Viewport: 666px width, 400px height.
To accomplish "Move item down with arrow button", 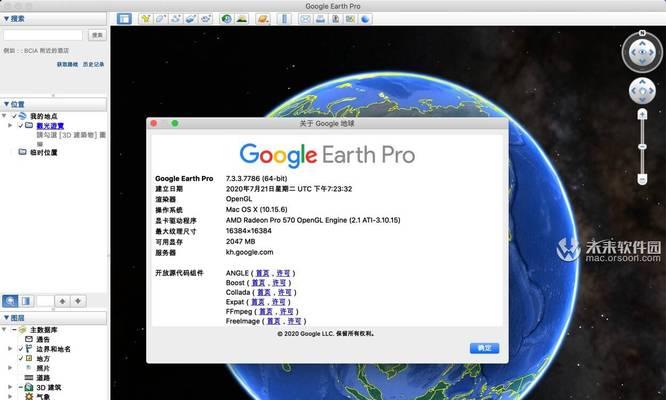I will 78,301.
